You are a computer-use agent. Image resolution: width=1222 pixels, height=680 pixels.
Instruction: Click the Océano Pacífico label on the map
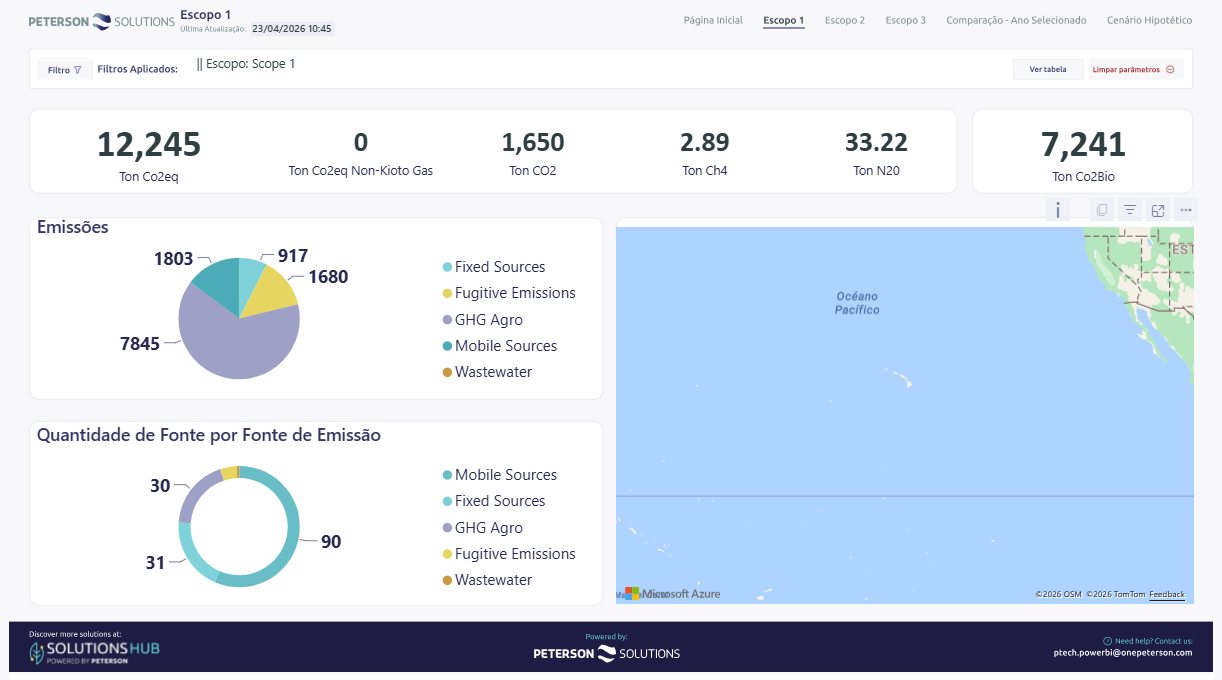(x=857, y=303)
